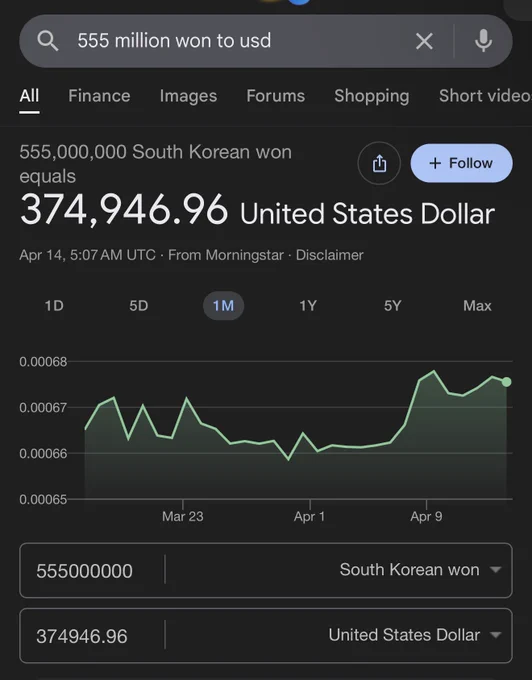Open the Short videos tab

coord(485,96)
